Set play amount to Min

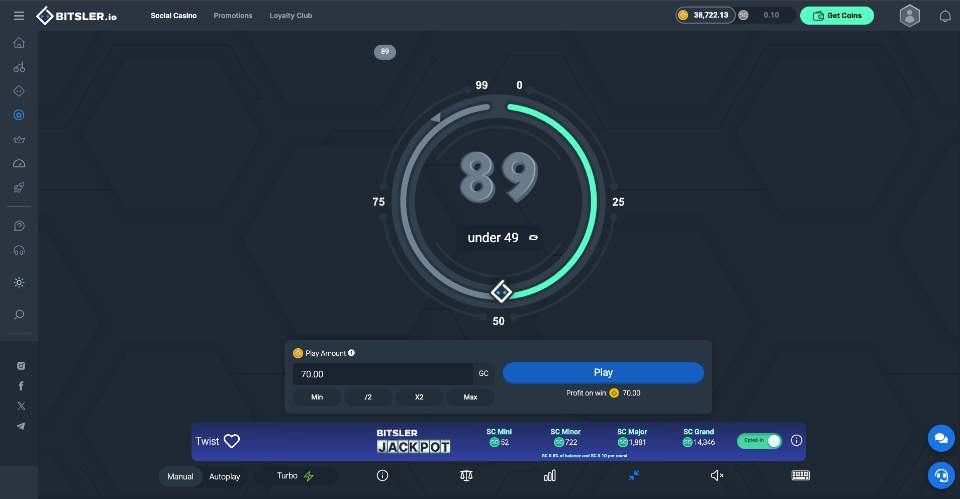point(317,397)
